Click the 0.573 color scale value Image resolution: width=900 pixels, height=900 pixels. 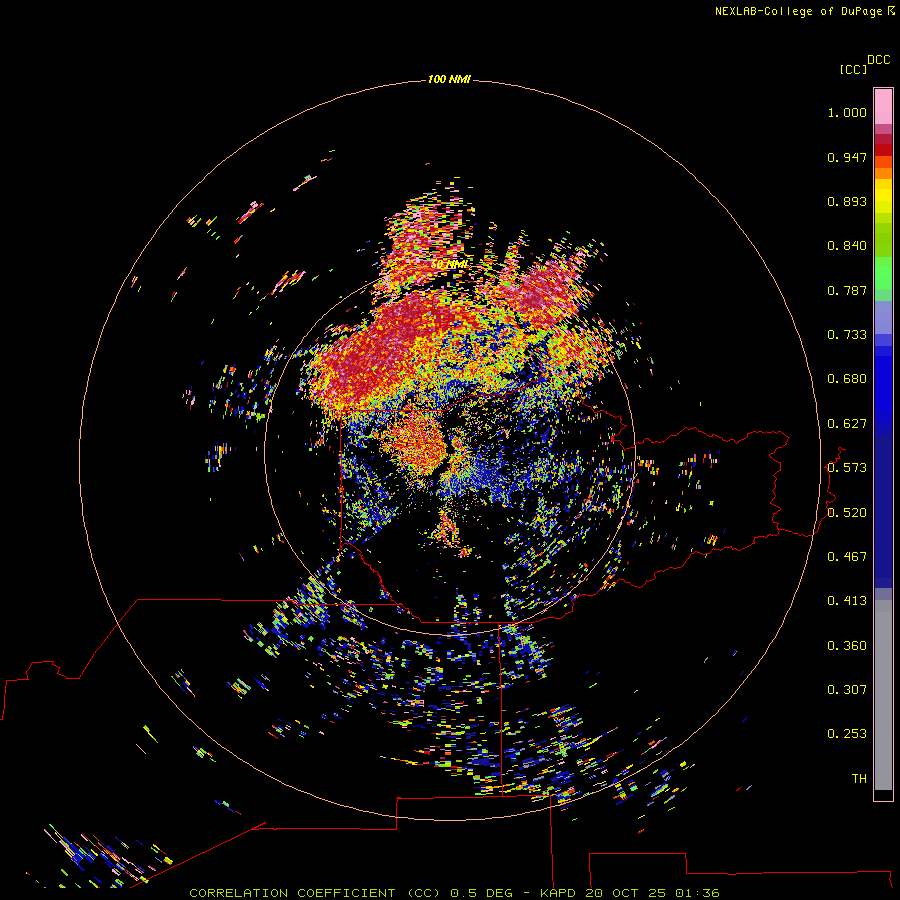[847, 468]
